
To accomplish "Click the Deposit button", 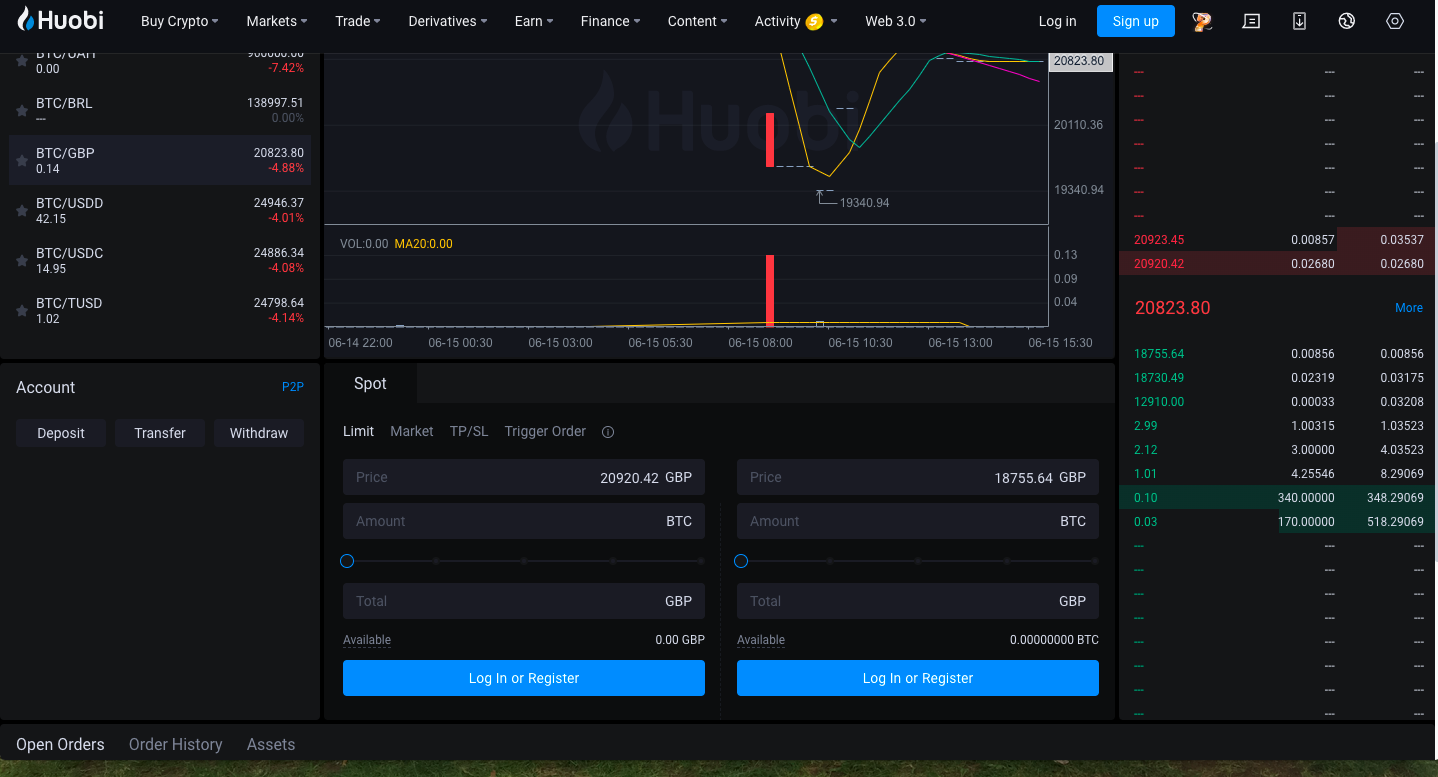I will 61,433.
